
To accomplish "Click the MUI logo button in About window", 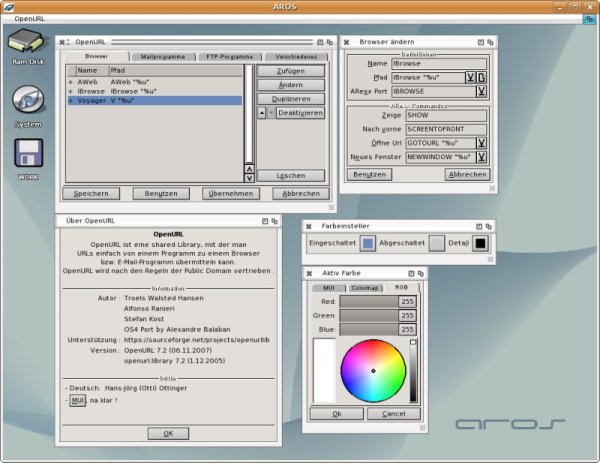I will click(x=78, y=400).
